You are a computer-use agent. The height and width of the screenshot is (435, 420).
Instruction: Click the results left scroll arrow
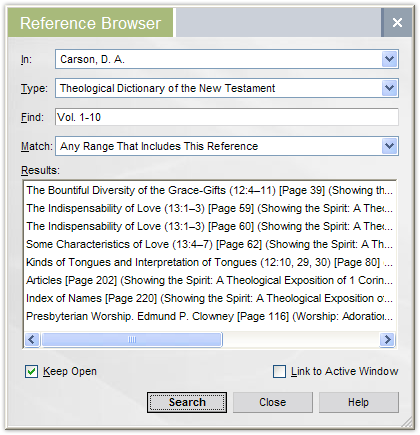32,340
